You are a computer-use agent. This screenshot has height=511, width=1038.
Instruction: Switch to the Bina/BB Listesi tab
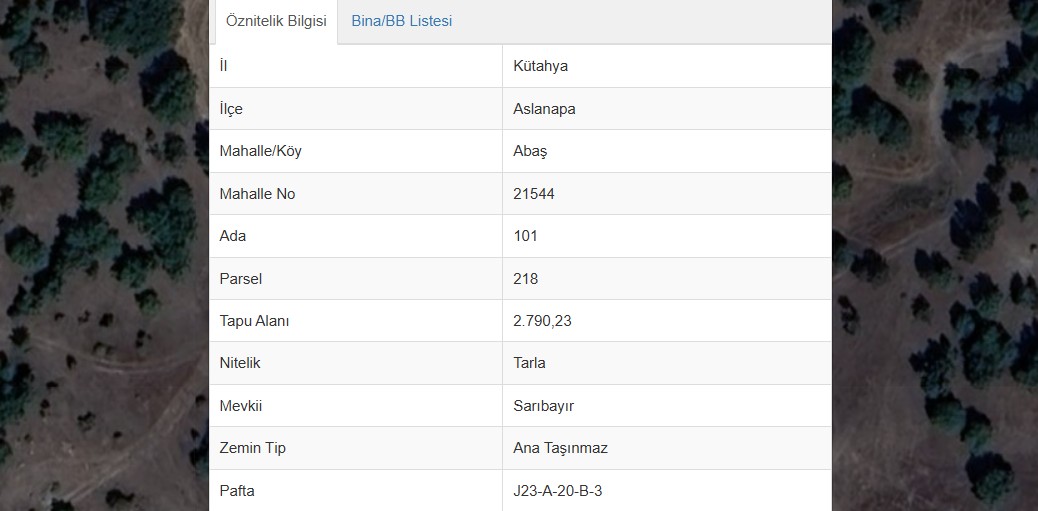pos(401,21)
